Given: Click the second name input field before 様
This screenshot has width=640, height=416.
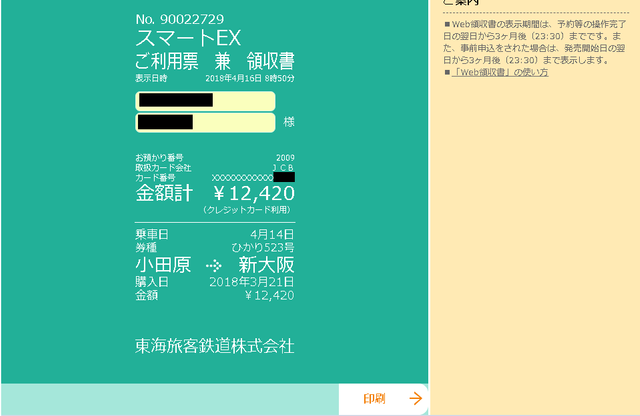Looking at the screenshot, I should pyautogui.click(x=205, y=122).
